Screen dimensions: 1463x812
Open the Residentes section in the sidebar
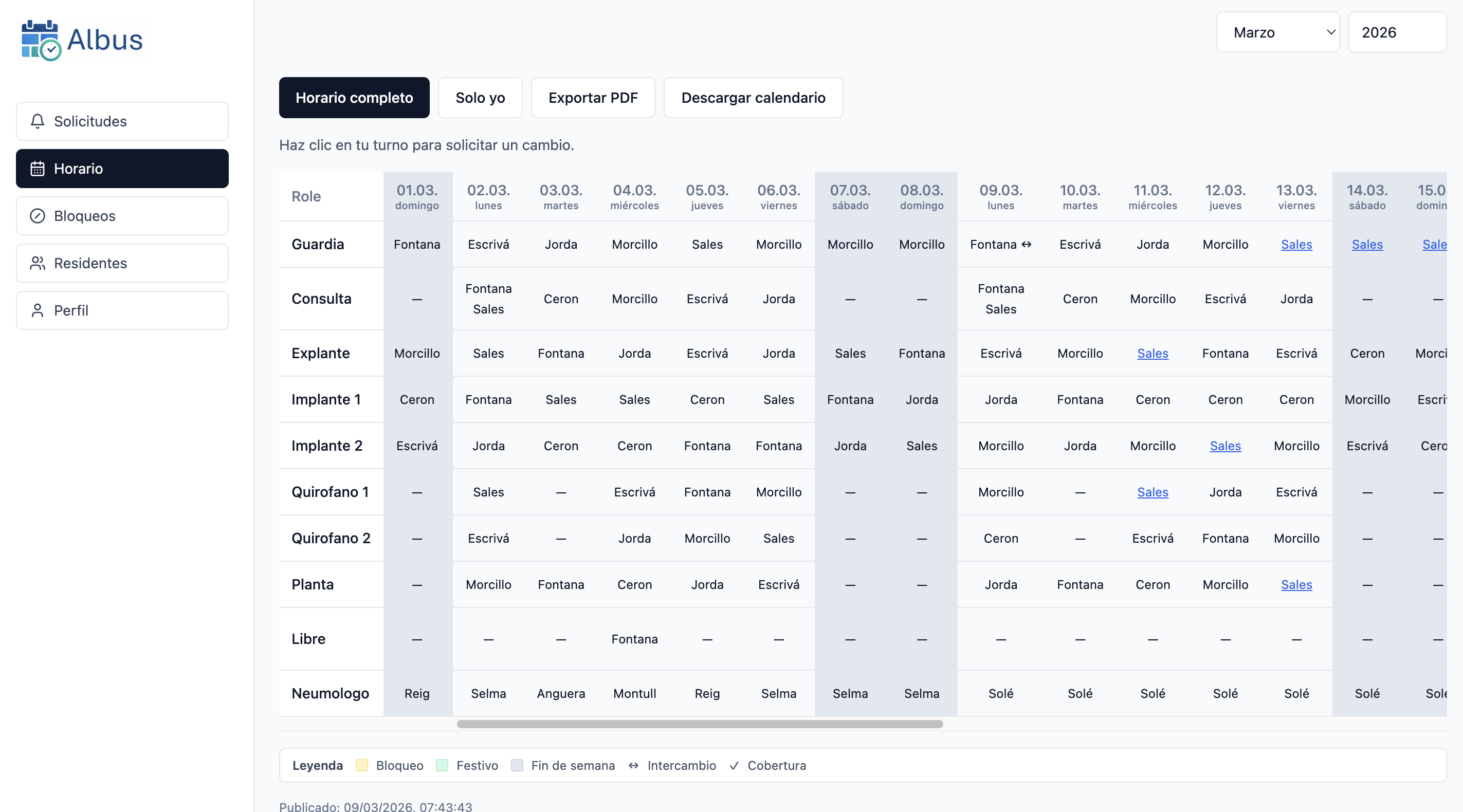point(122,263)
